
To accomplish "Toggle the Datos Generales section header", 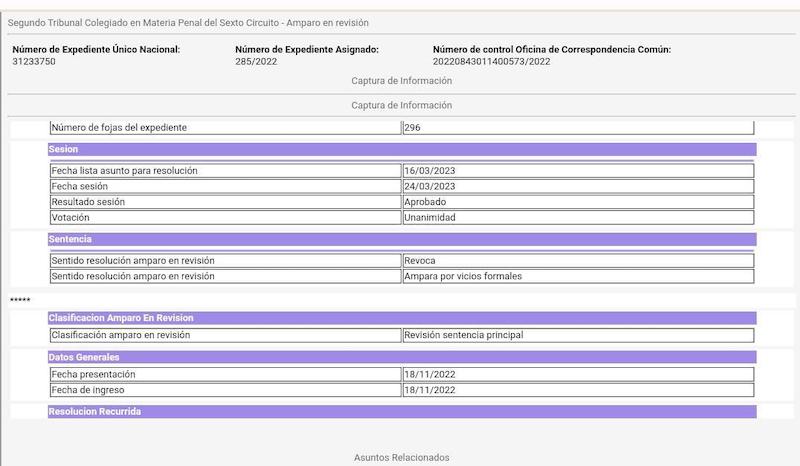I will (401, 357).
